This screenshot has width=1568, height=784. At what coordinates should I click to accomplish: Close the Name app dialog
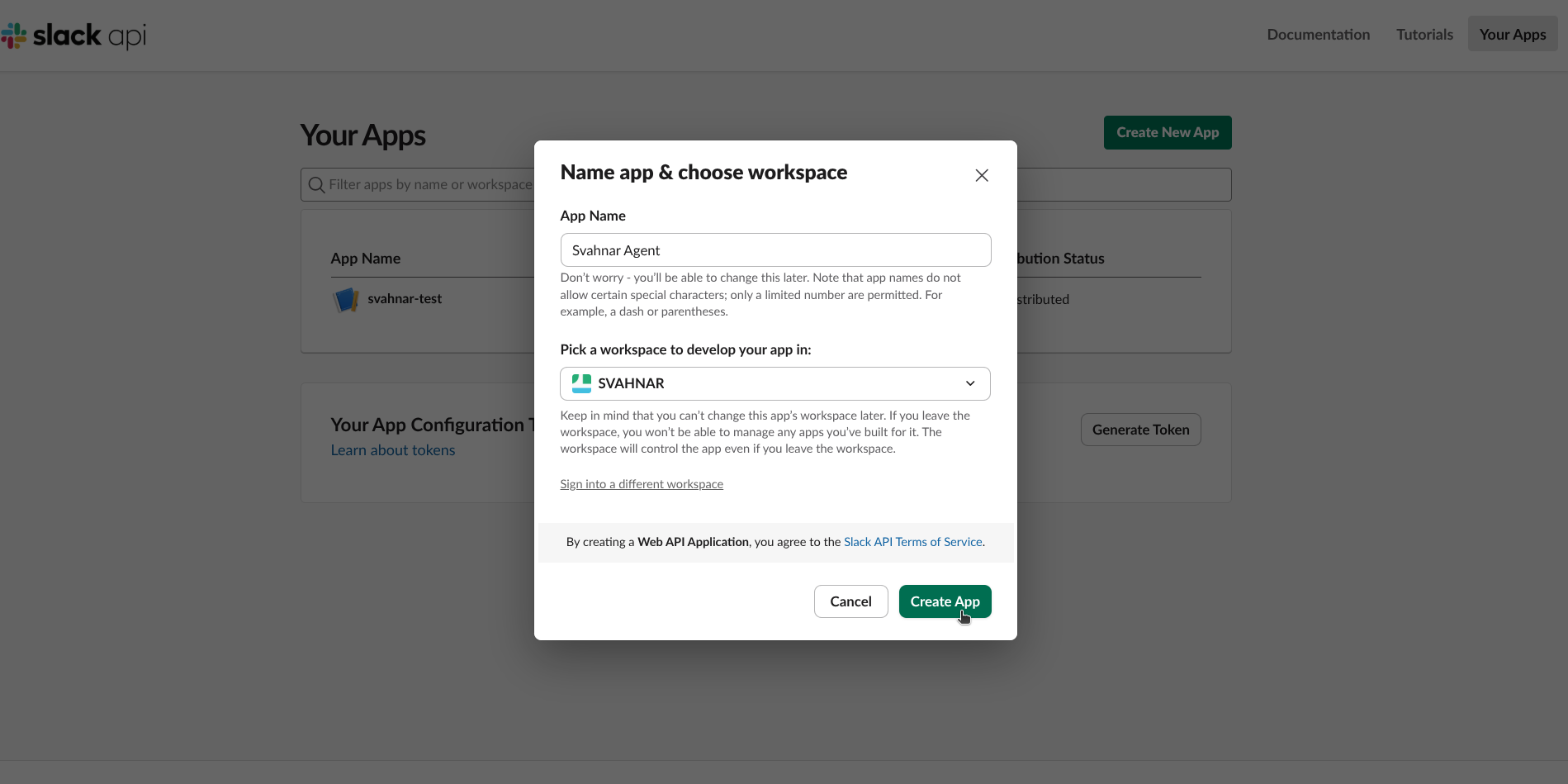click(982, 175)
